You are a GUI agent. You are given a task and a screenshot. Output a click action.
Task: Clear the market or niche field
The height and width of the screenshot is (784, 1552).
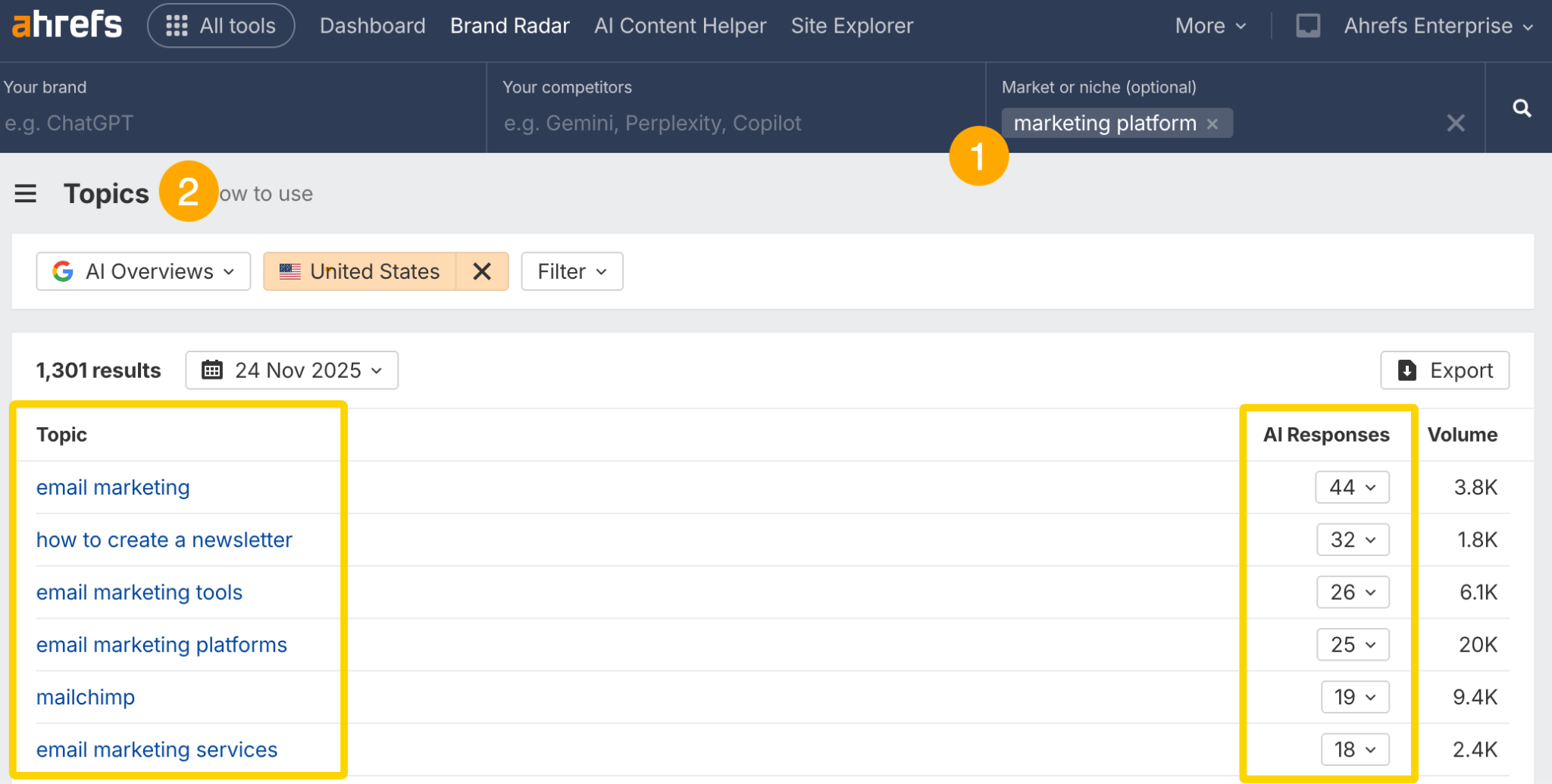pos(1455,123)
